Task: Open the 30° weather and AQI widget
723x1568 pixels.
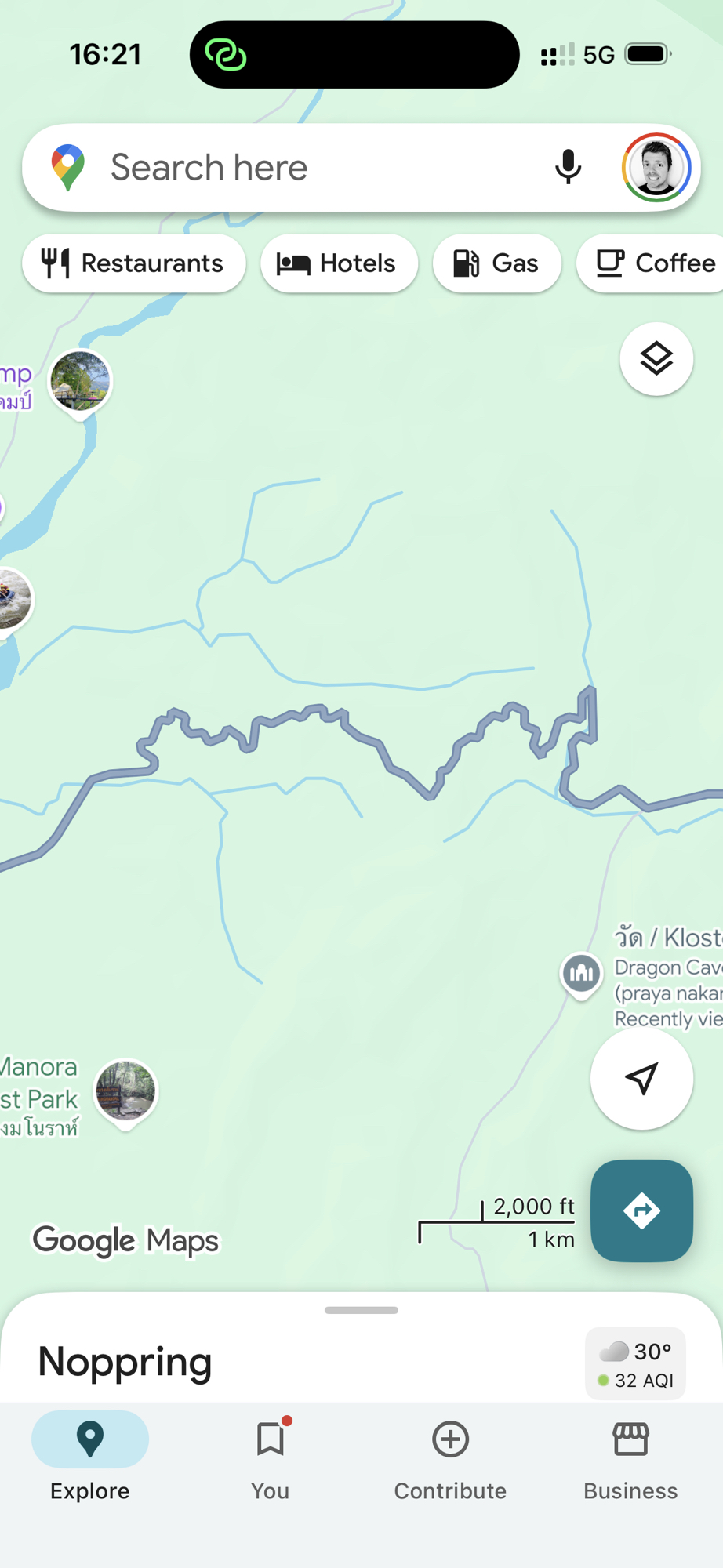Action: 635,1364
